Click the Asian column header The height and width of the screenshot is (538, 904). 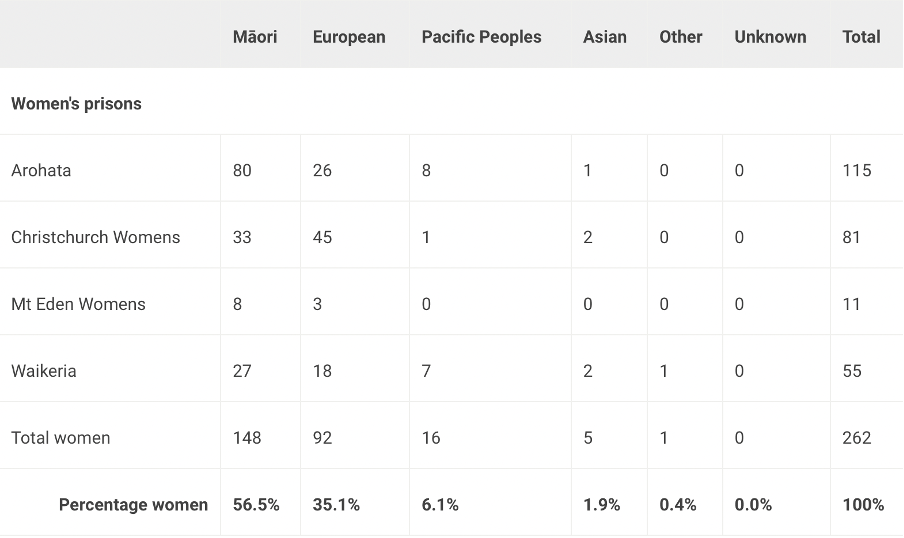pyautogui.click(x=605, y=37)
